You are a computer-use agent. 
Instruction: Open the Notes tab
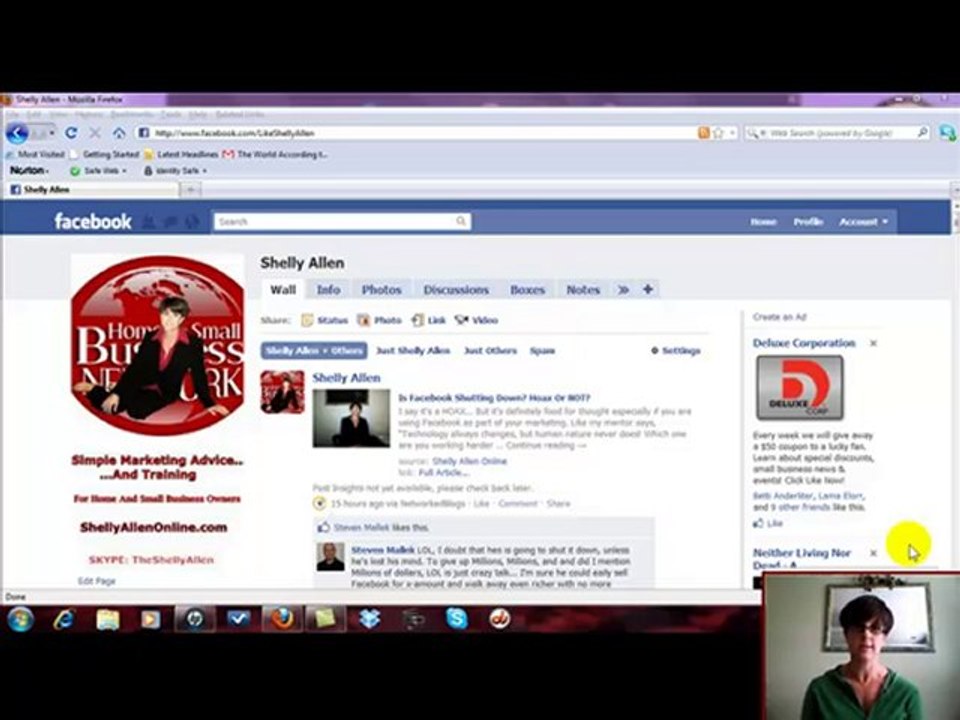tap(583, 290)
